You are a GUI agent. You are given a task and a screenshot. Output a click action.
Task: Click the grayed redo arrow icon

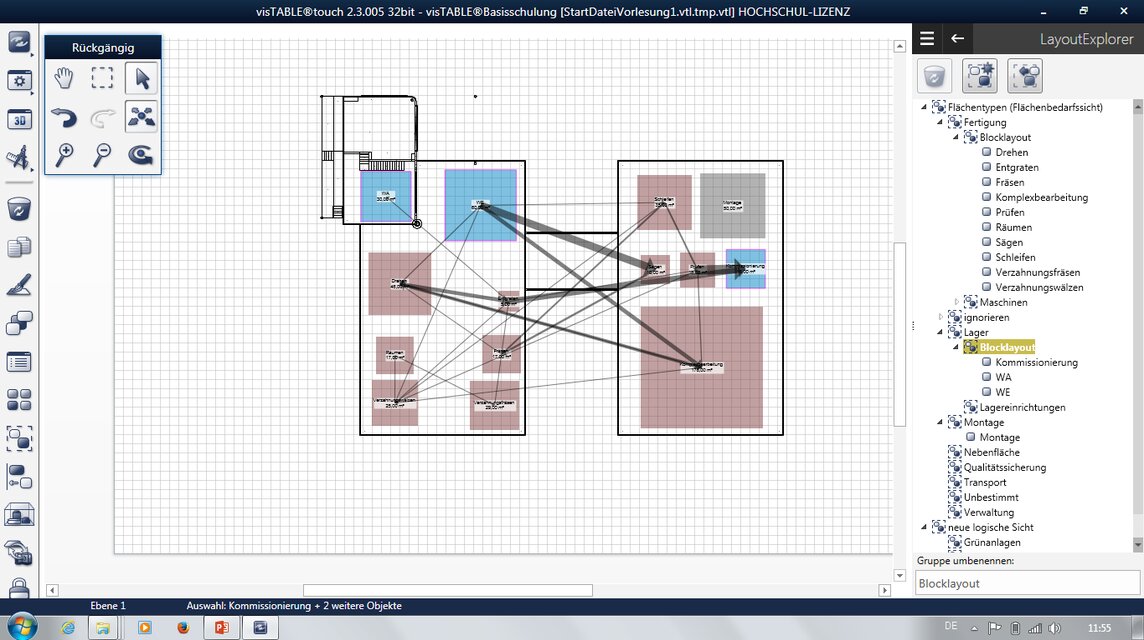point(102,117)
